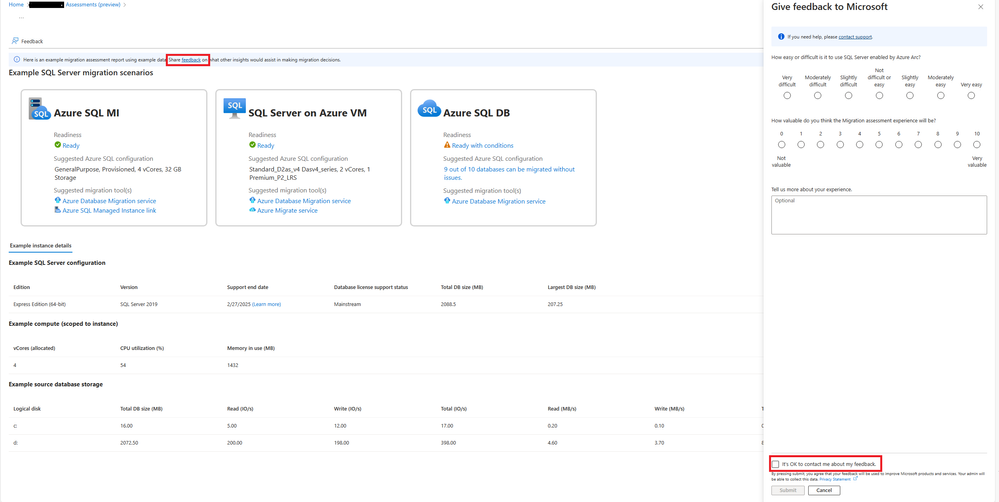Choose rating 3 on the value scale
This screenshot has height=502, width=999.
(x=840, y=145)
